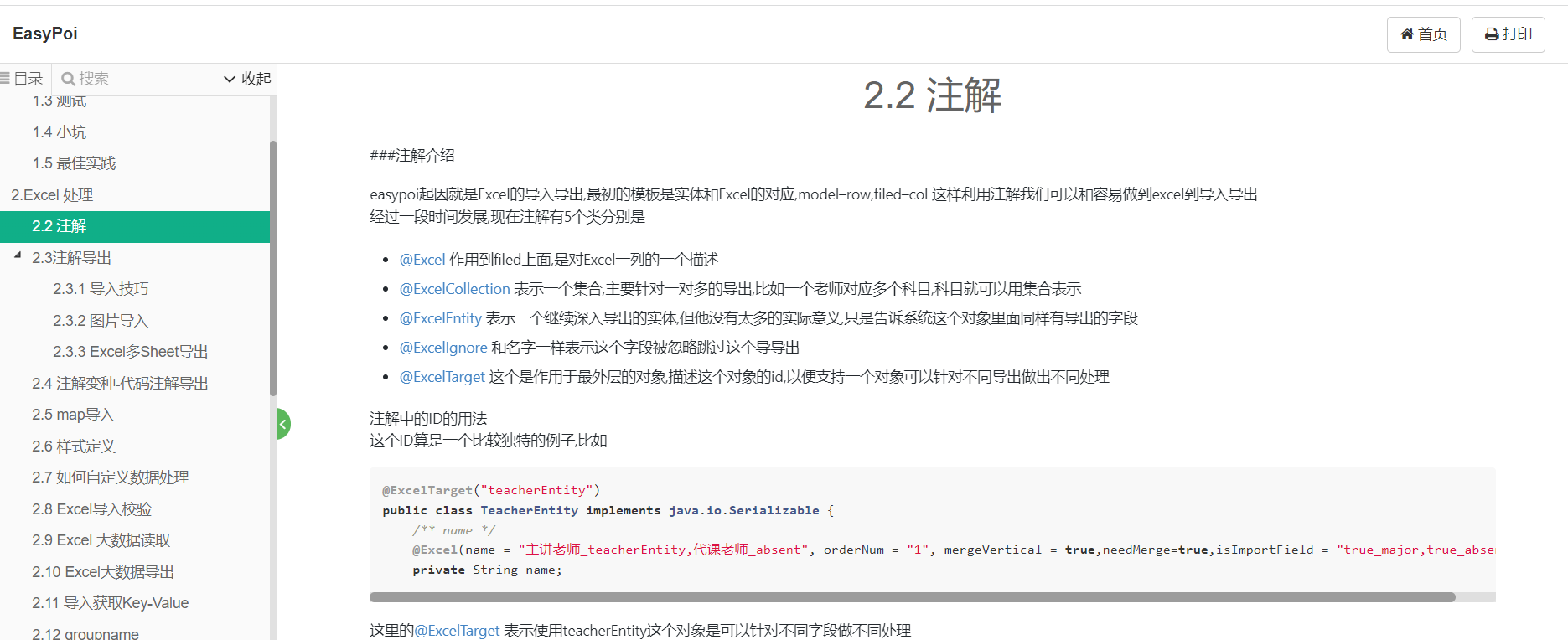The image size is (1568, 640).
Task: Open 2.7 如何自定义数据处理
Action: [x=111, y=477]
